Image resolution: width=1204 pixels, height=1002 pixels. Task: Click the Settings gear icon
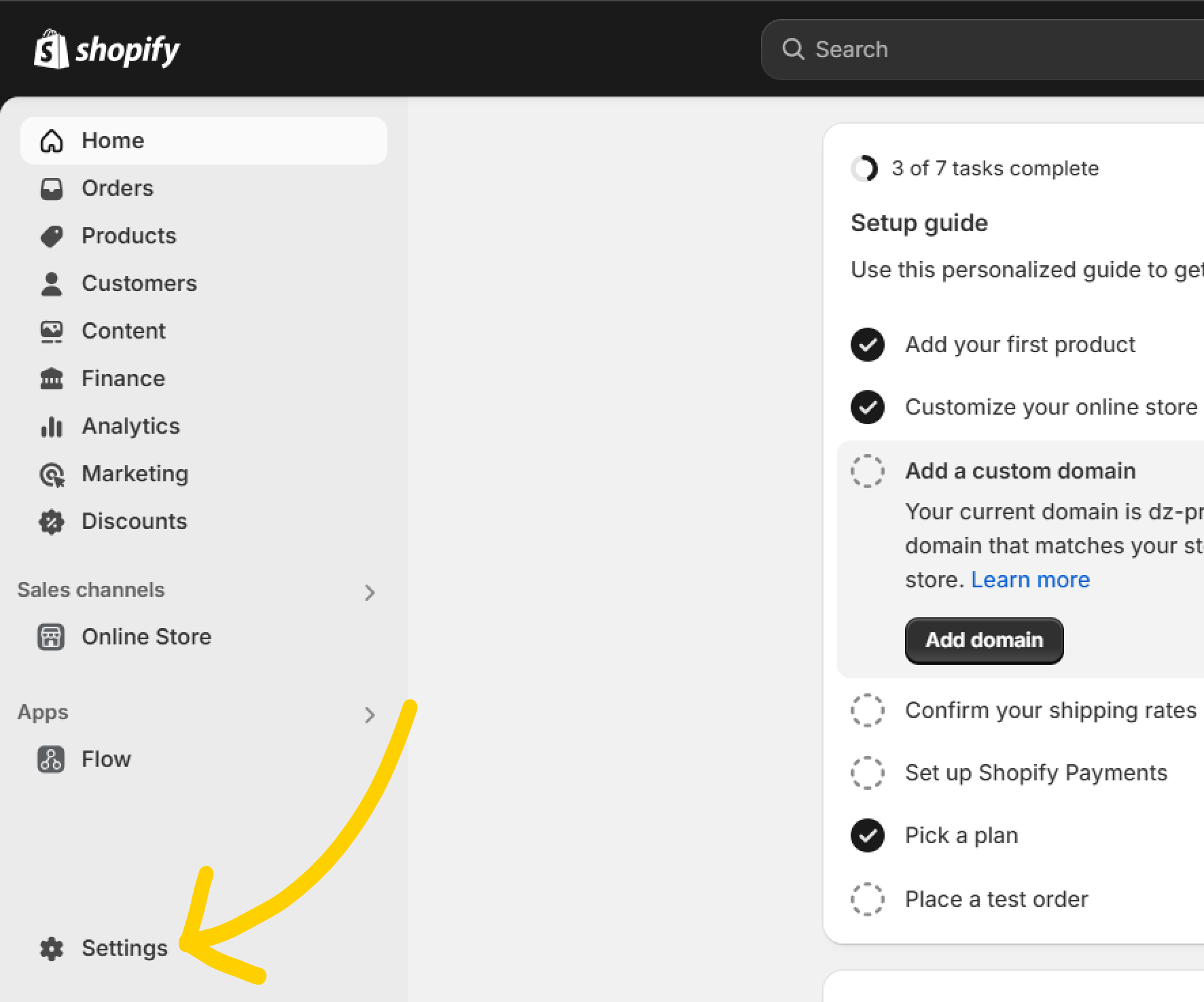pyautogui.click(x=52, y=948)
